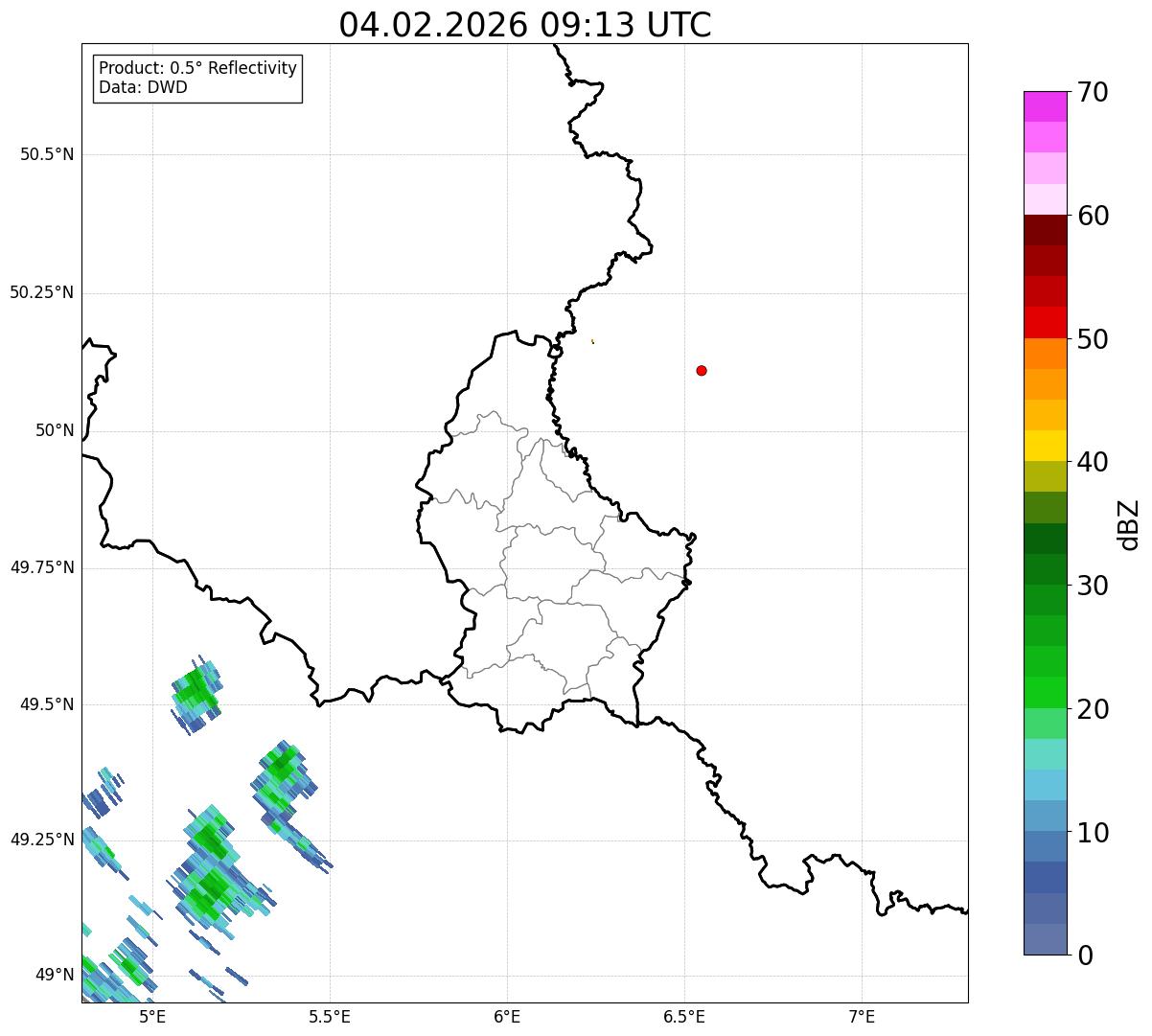Click the 6°E longitude label
The image size is (1152, 1036).
[x=507, y=1017]
